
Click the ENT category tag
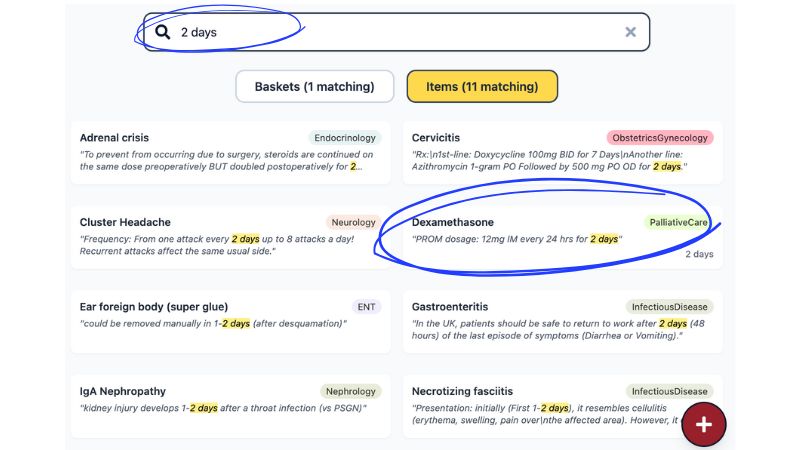(366, 307)
